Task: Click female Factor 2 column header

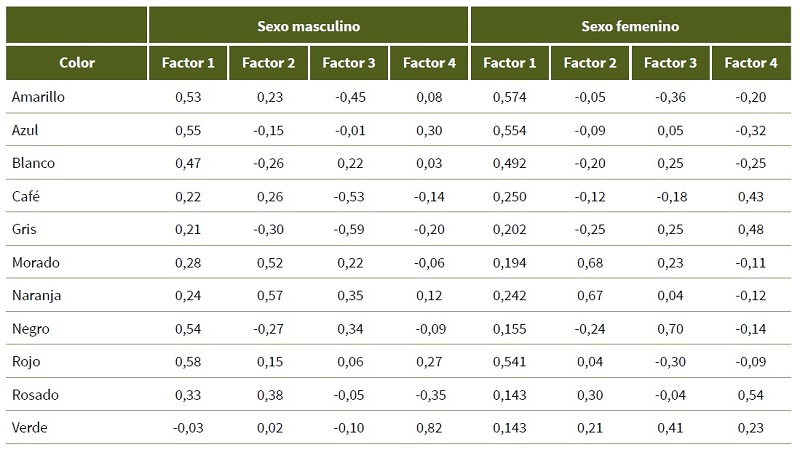Action: (x=590, y=63)
